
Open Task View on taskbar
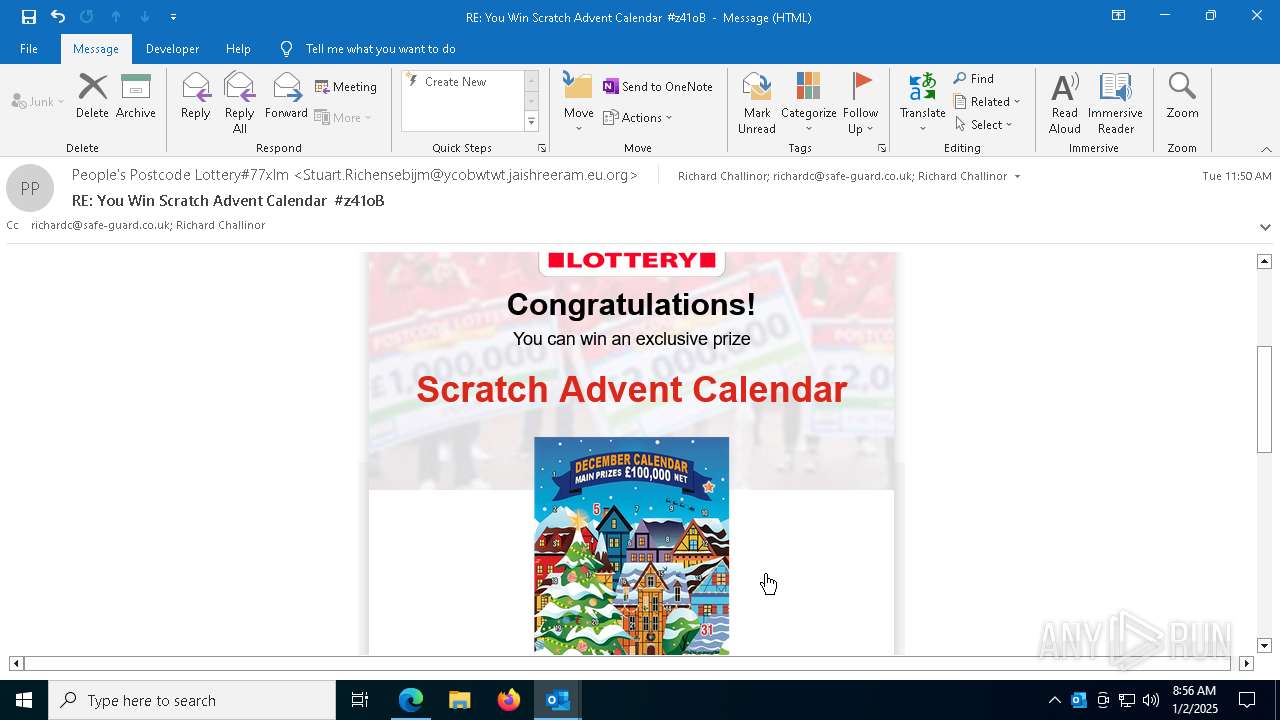point(360,700)
